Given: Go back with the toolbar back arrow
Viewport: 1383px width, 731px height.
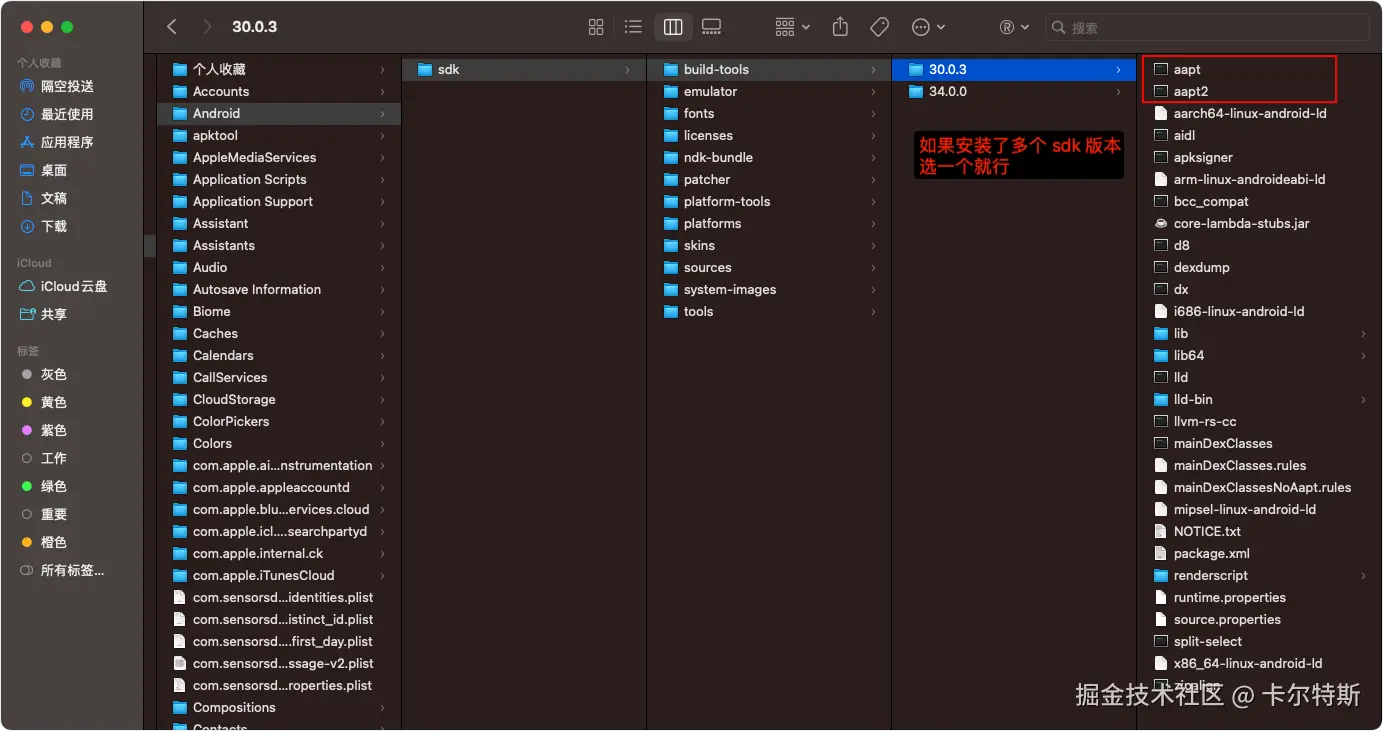Looking at the screenshot, I should (172, 27).
